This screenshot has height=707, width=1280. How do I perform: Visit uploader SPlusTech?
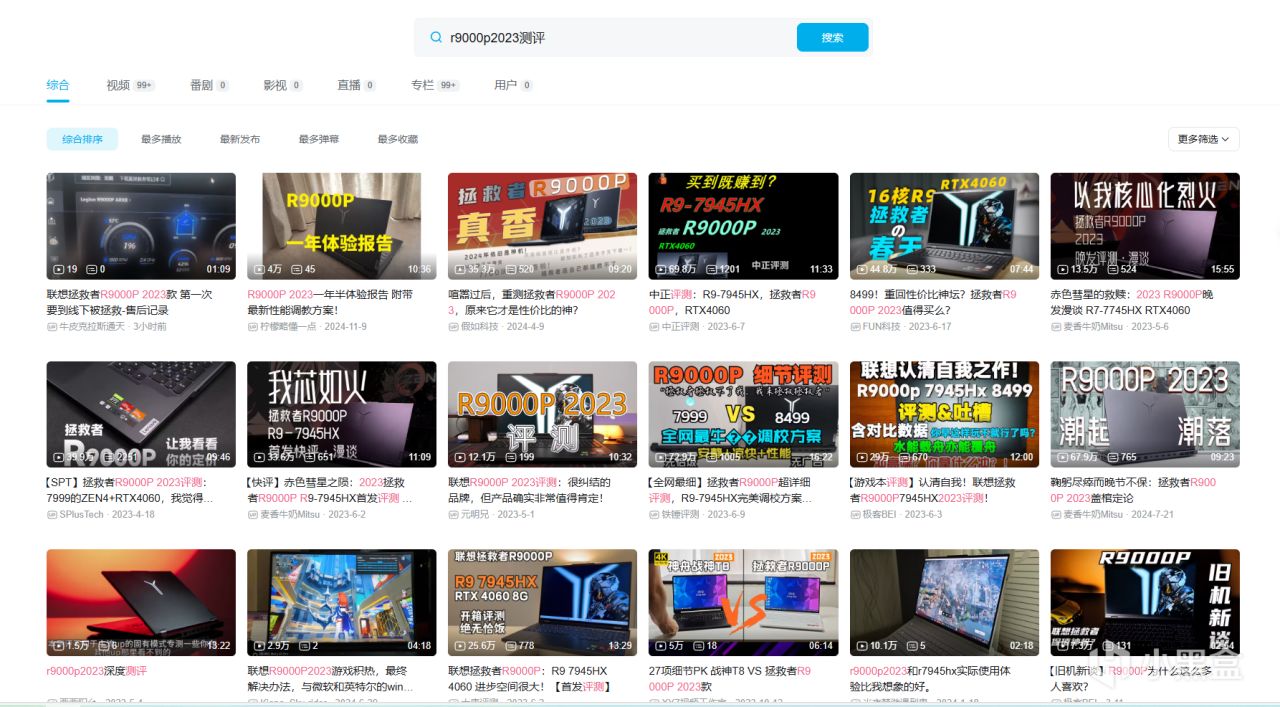pyautogui.click(x=80, y=514)
